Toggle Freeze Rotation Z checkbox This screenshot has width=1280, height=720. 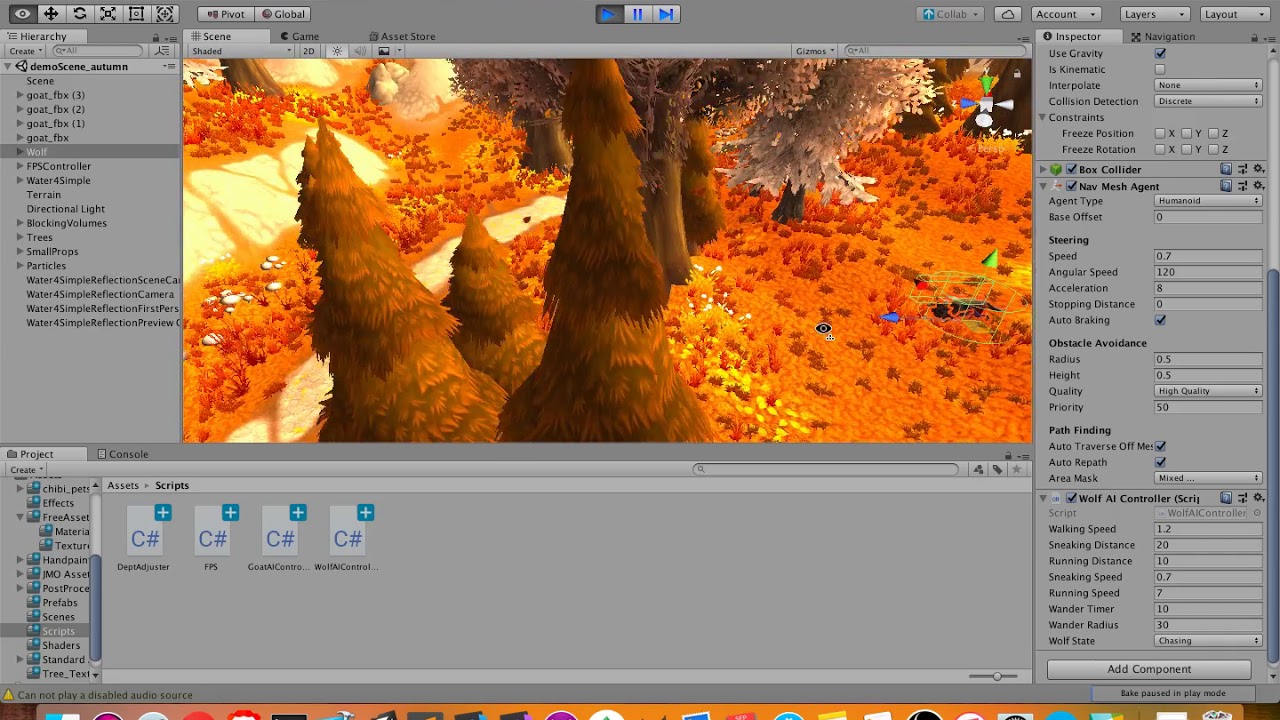(x=1213, y=149)
